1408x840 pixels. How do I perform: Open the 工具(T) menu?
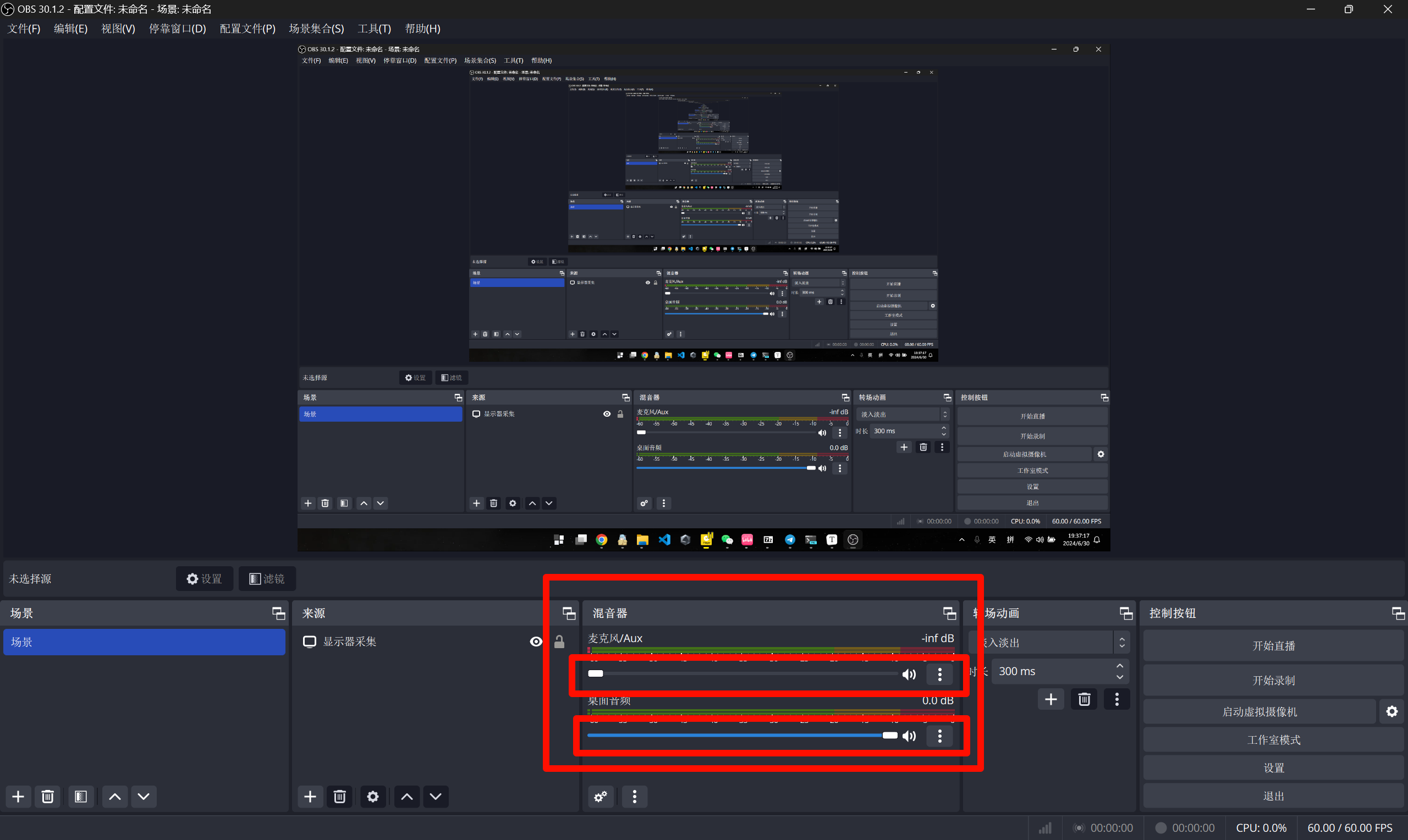click(373, 28)
